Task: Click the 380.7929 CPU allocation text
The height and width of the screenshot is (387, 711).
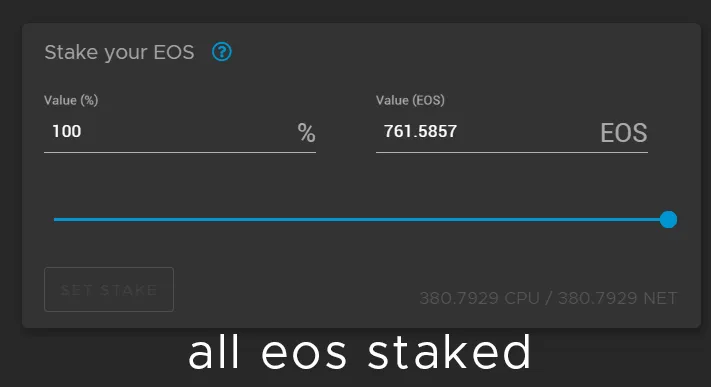Action: click(479, 298)
